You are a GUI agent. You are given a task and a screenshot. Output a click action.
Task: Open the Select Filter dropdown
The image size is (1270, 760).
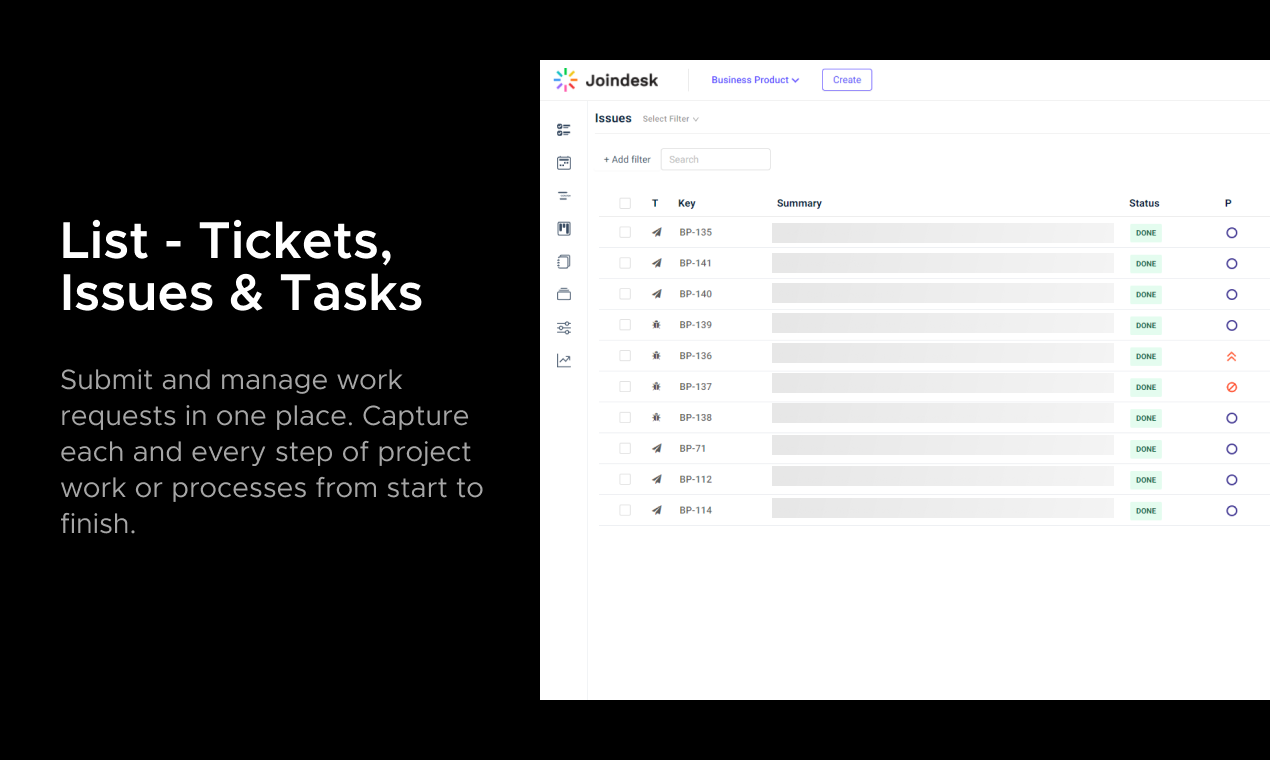coord(669,118)
